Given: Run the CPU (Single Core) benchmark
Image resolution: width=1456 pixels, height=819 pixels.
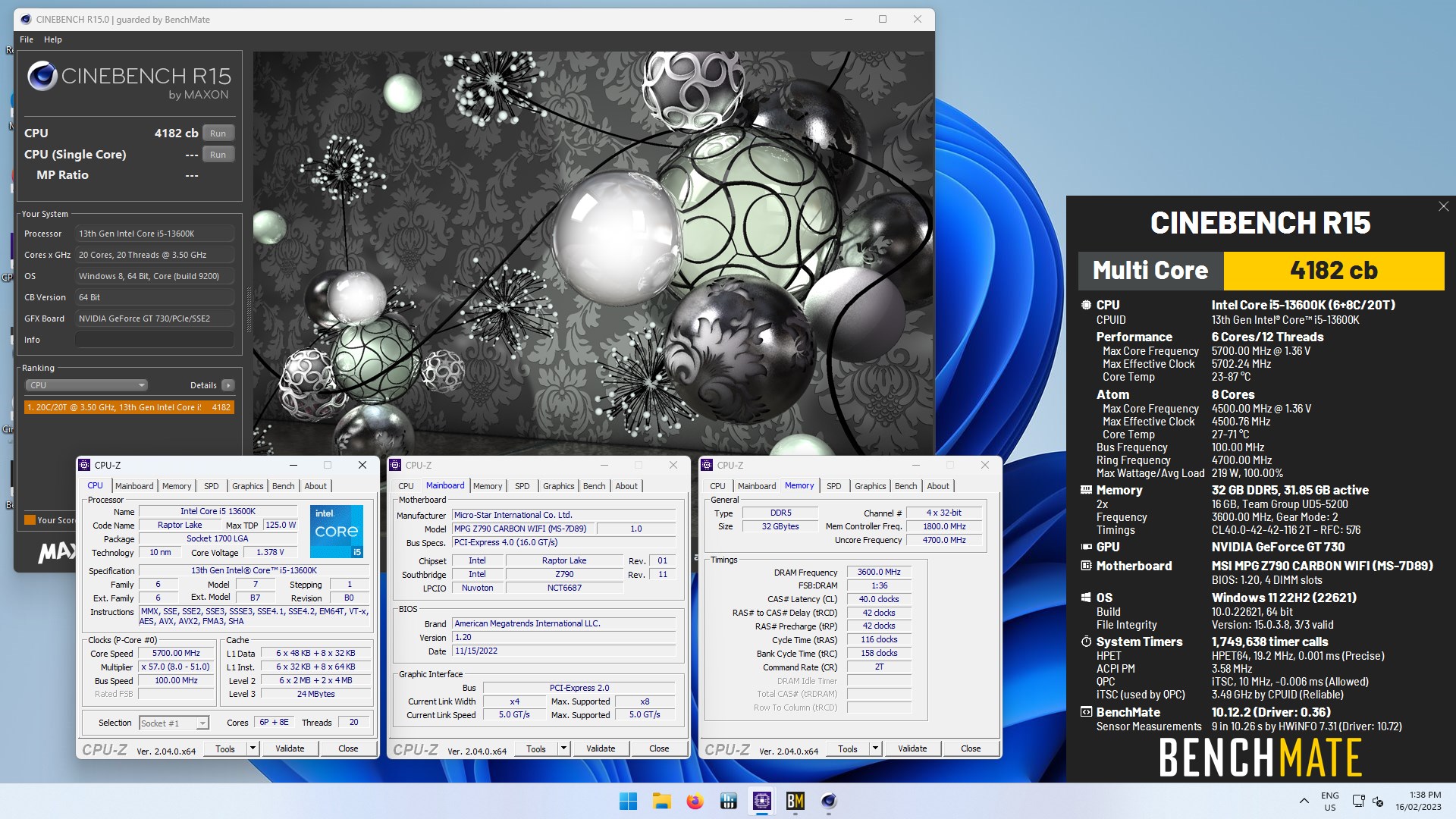Looking at the screenshot, I should point(218,155).
